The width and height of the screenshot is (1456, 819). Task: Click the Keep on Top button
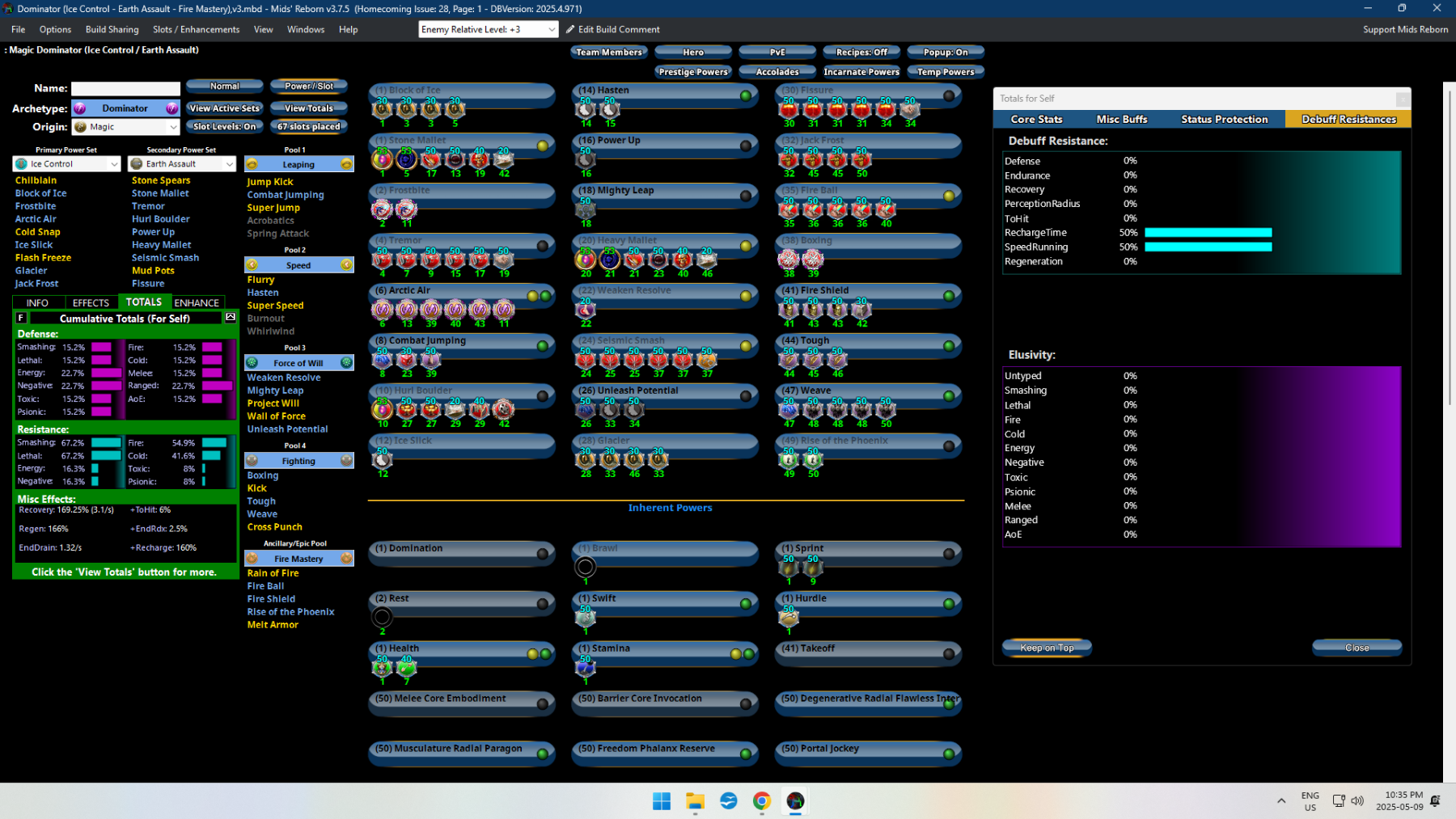tap(1047, 648)
